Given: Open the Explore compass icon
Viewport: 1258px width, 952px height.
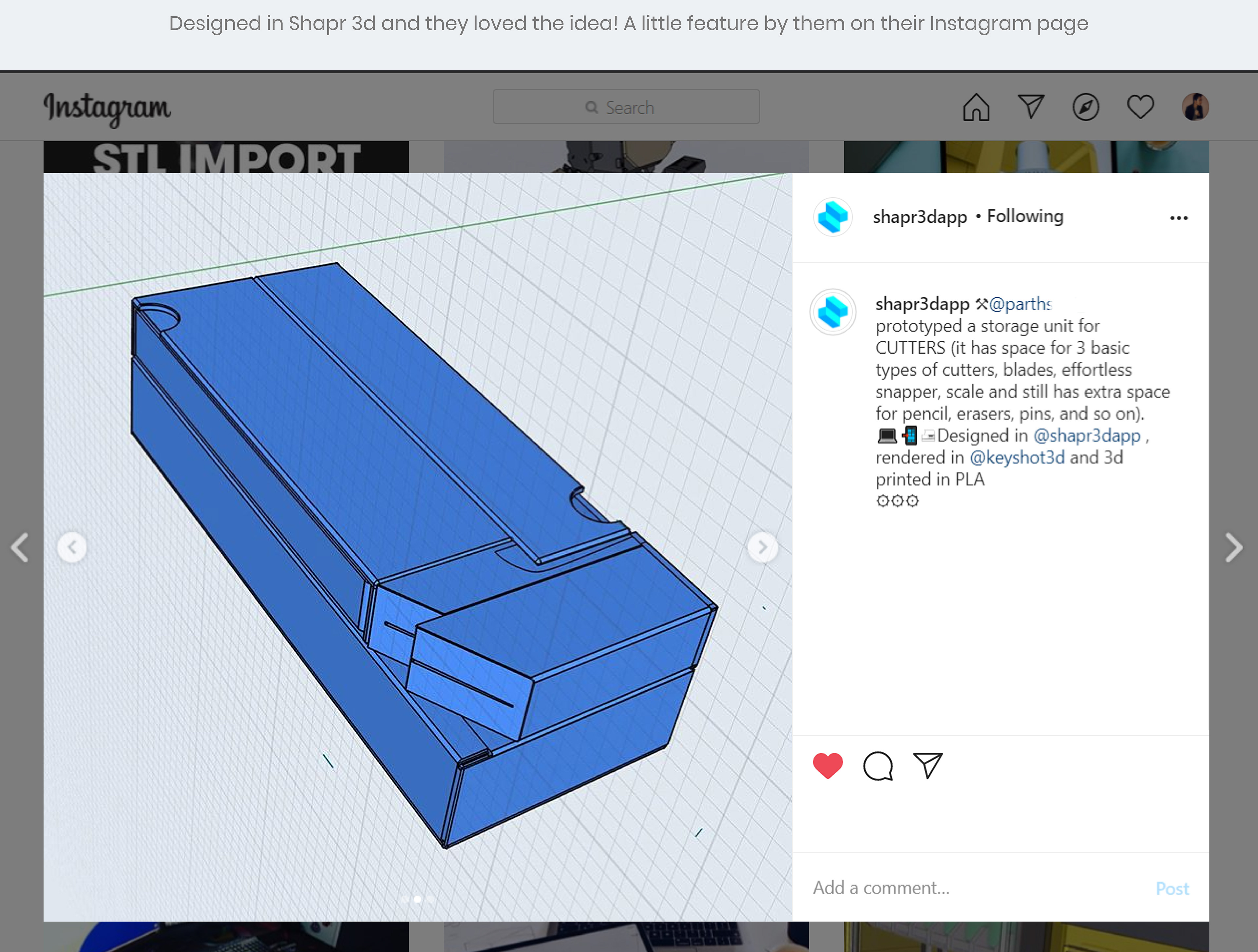Looking at the screenshot, I should 1086,107.
